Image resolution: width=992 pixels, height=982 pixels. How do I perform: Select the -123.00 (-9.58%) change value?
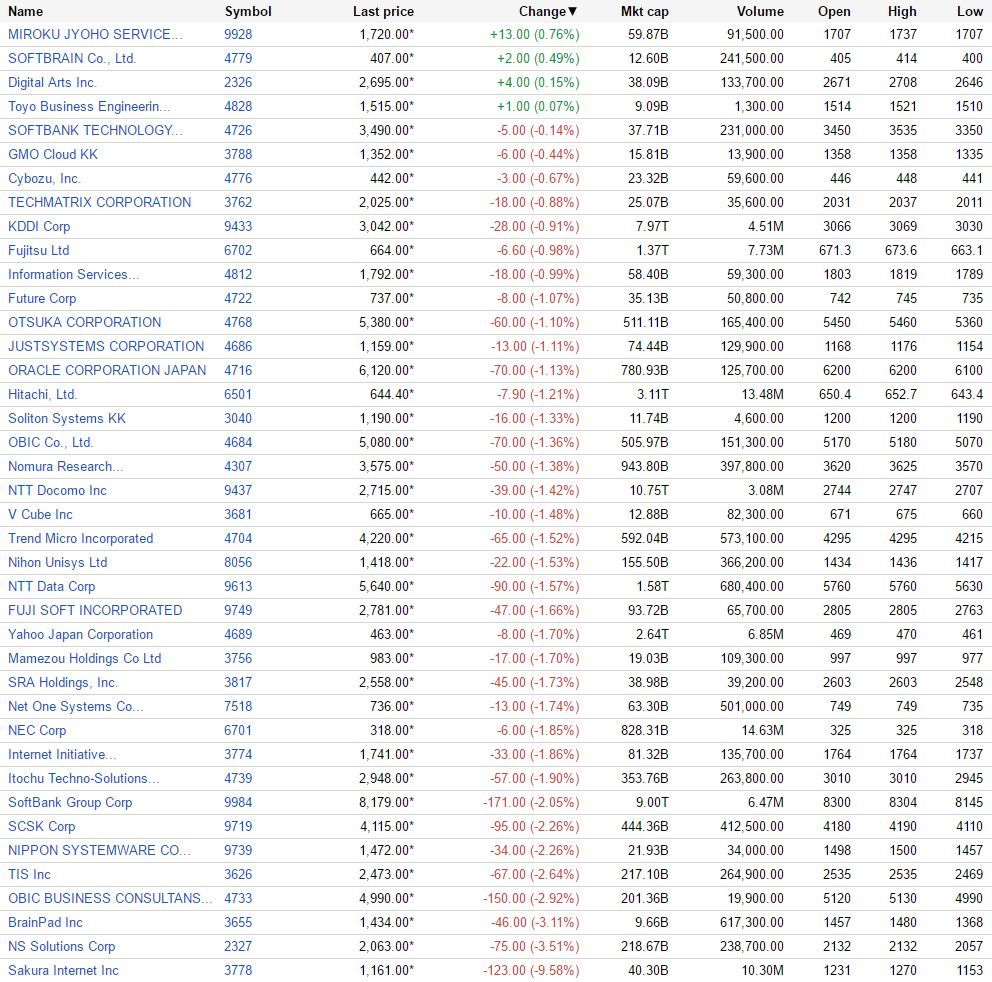coord(531,972)
